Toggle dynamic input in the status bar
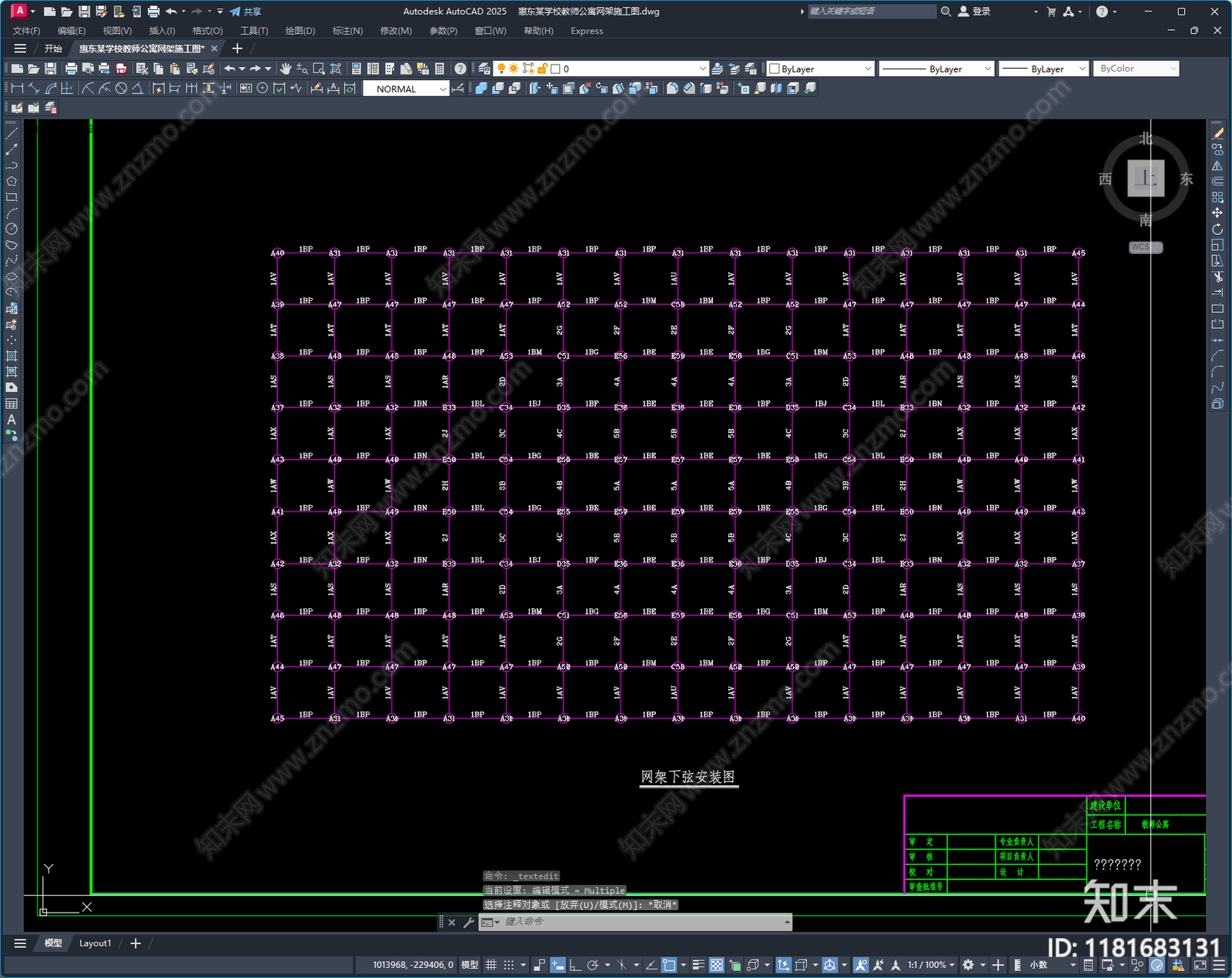This screenshot has height=978, width=1232. click(557, 965)
